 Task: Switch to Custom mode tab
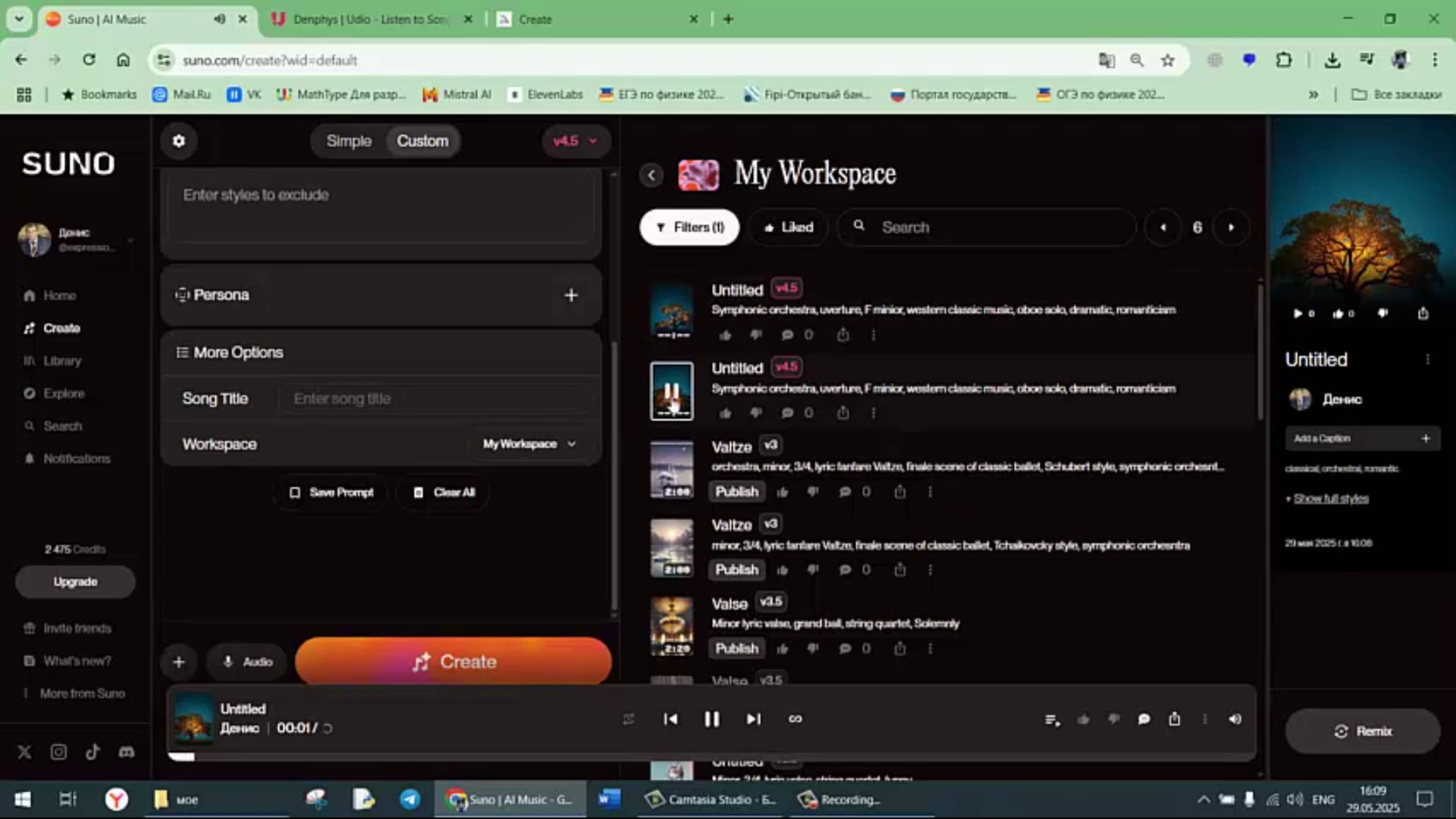point(422,141)
